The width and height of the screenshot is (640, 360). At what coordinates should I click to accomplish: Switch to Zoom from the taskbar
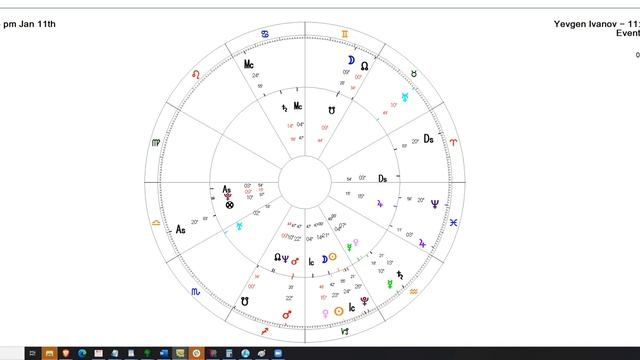[278, 353]
